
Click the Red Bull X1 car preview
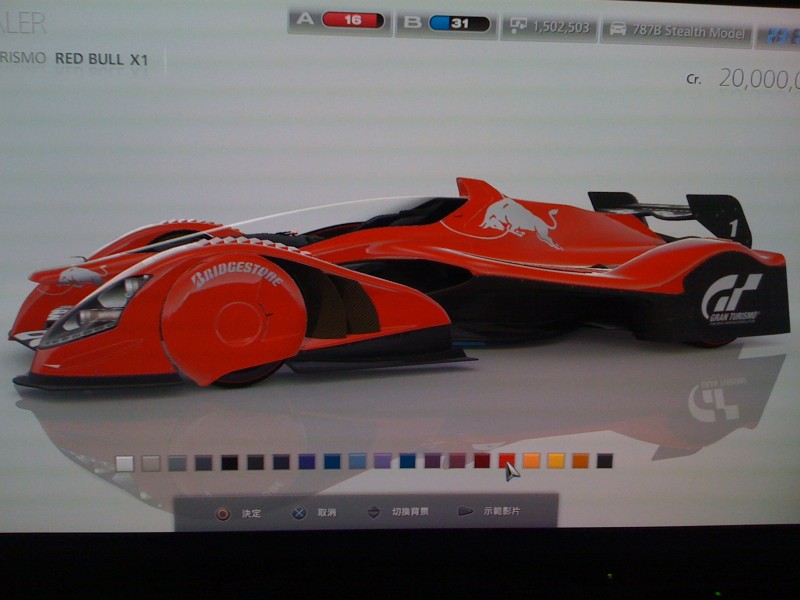click(398, 286)
